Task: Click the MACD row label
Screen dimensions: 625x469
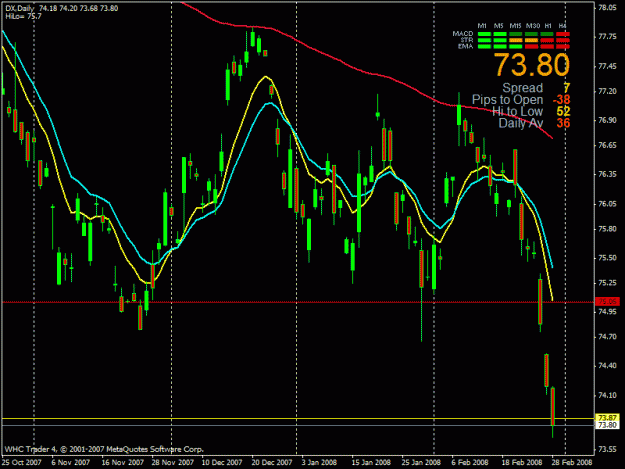Action: tap(463, 34)
